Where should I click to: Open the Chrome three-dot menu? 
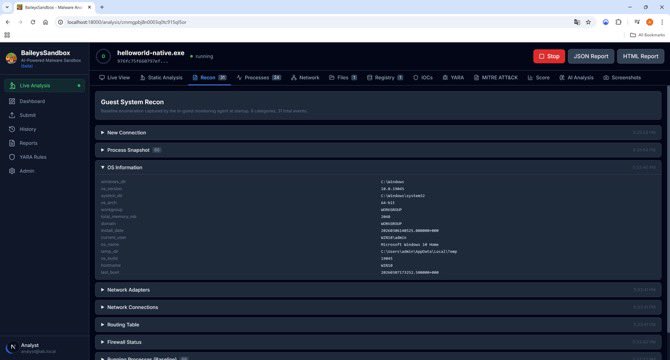[662, 22]
